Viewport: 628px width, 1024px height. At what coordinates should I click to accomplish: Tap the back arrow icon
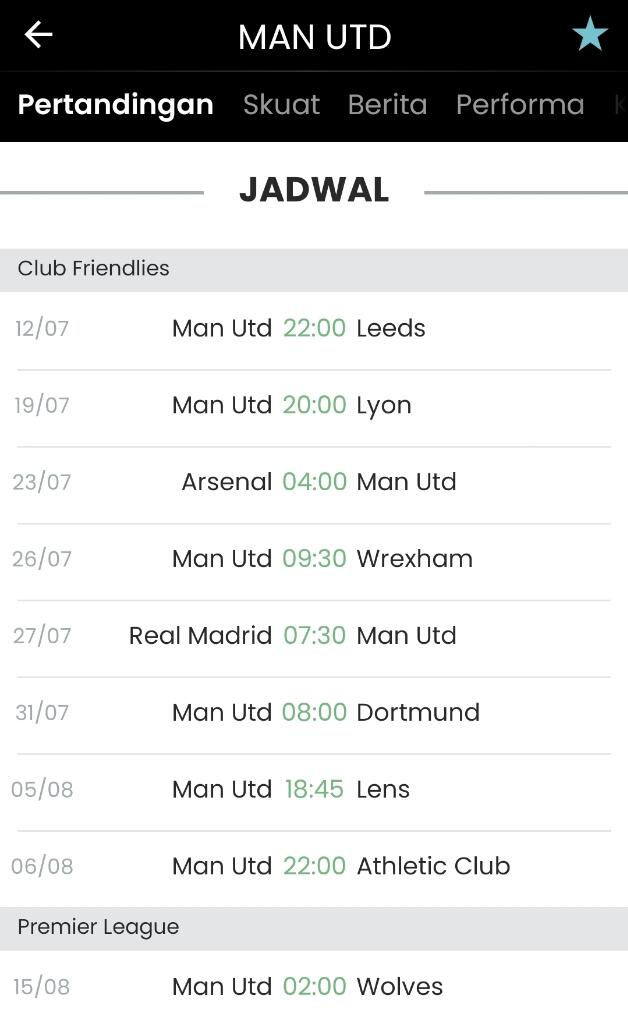(x=38, y=35)
